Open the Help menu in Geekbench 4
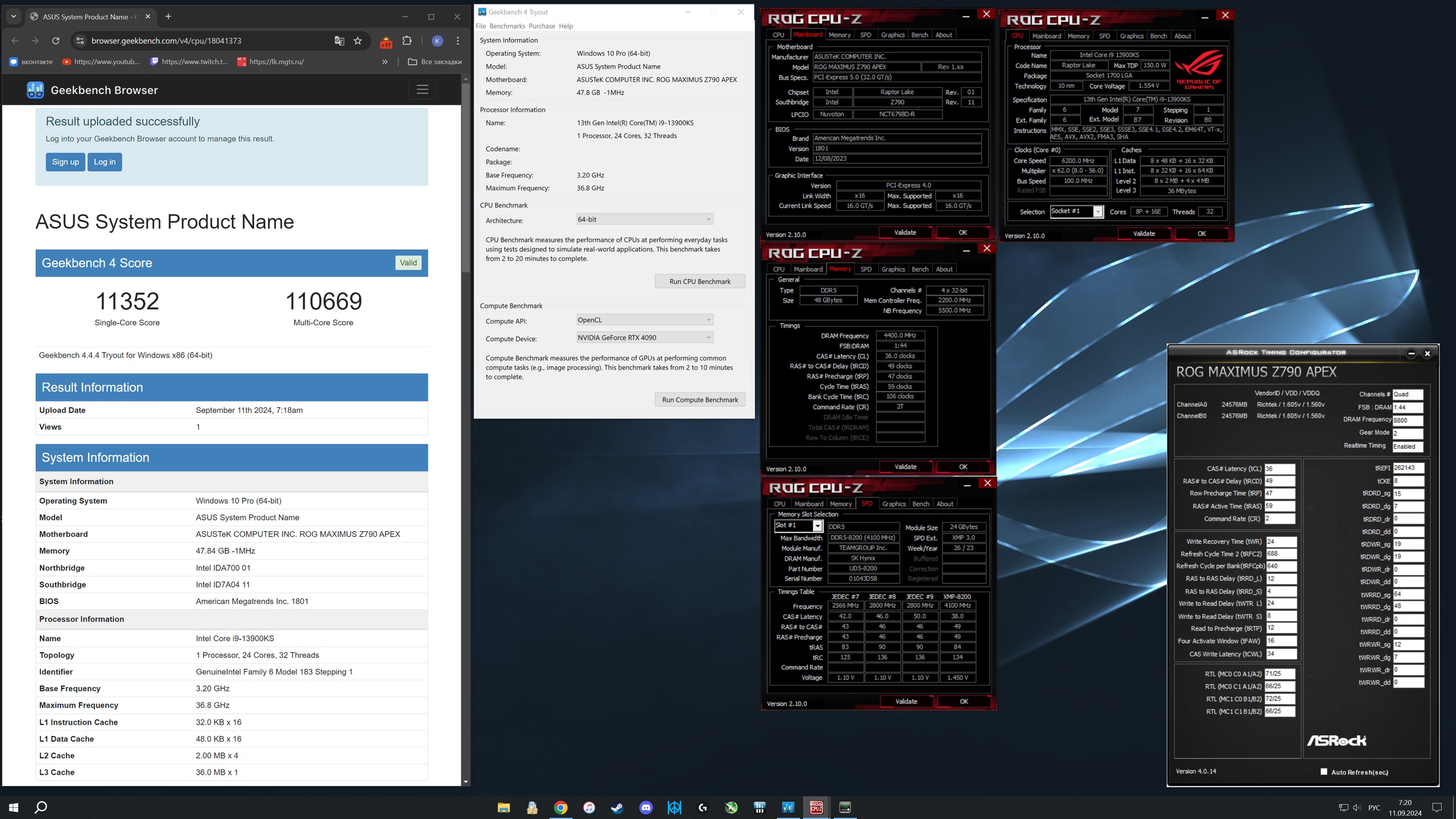Image resolution: width=1456 pixels, height=819 pixels. click(x=566, y=26)
